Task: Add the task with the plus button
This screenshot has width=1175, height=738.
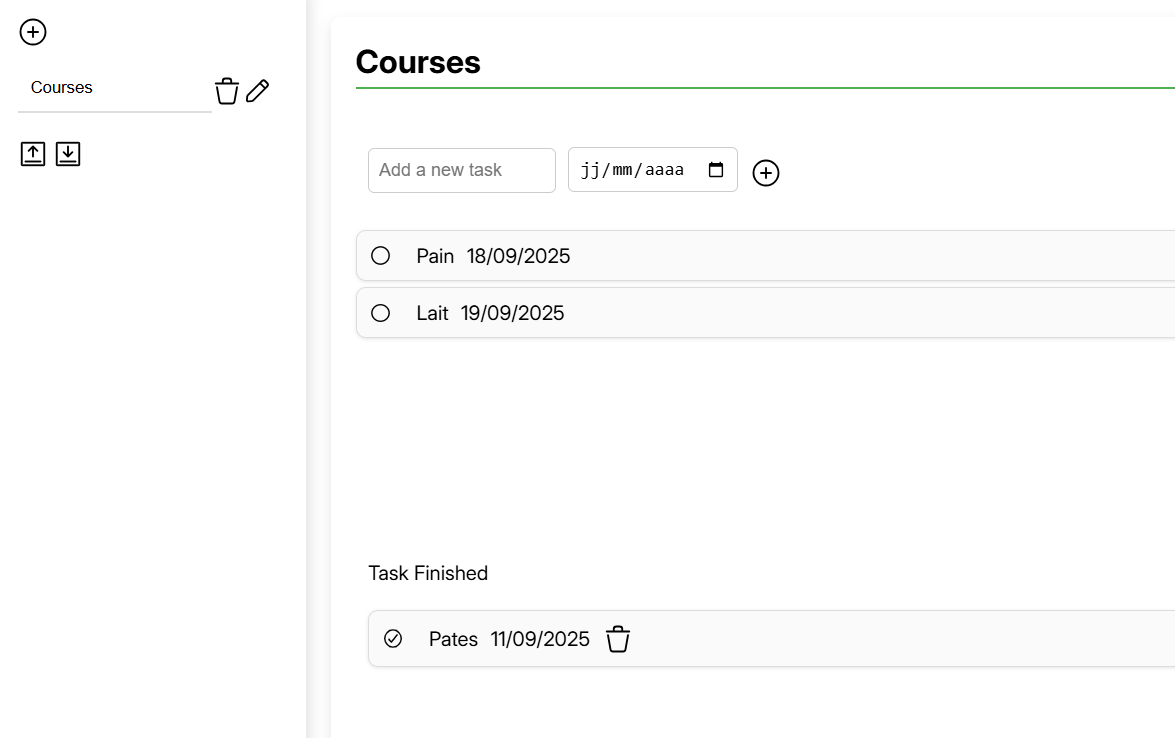Action: (766, 173)
